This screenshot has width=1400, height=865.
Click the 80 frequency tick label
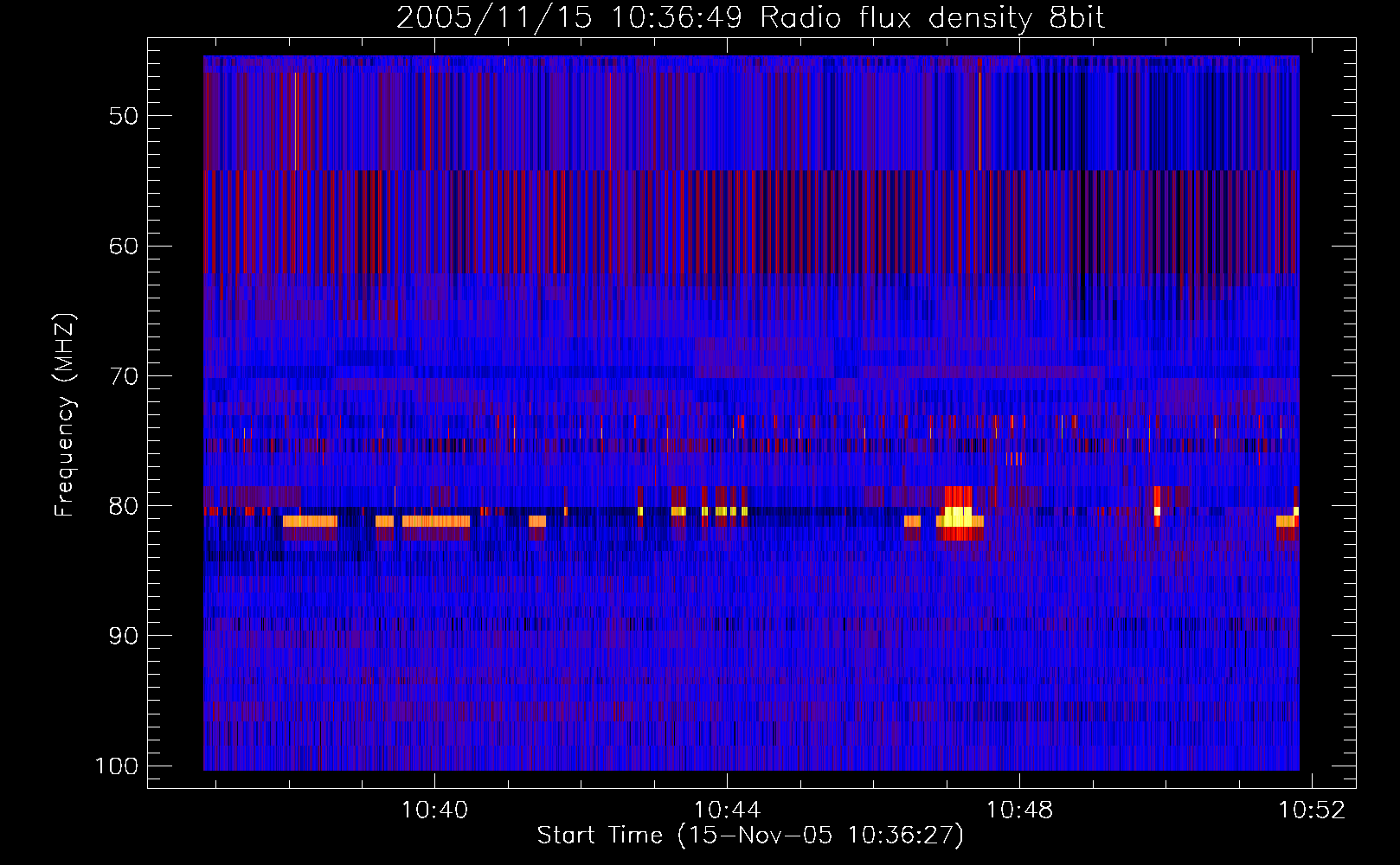click(x=124, y=506)
